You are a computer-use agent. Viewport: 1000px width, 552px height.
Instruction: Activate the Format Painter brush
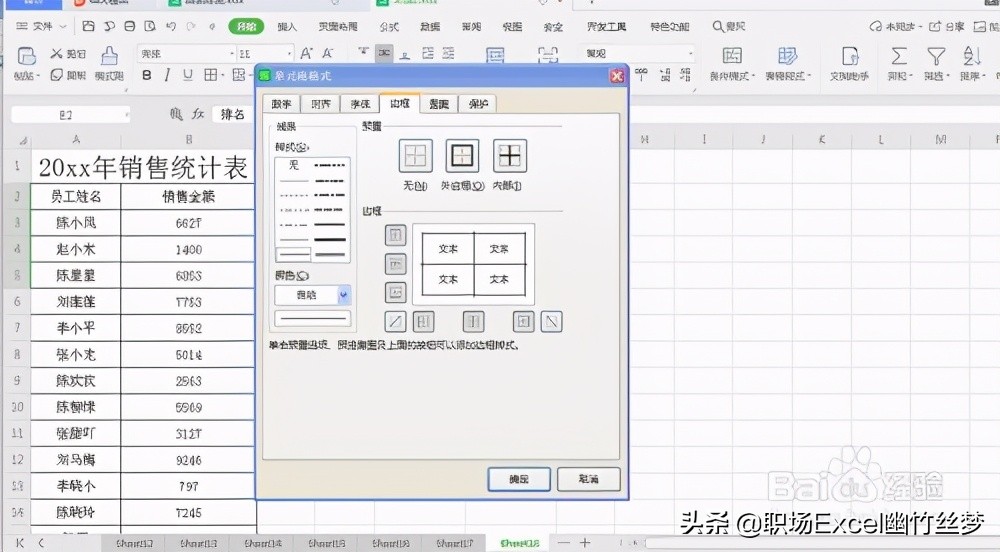(x=110, y=55)
